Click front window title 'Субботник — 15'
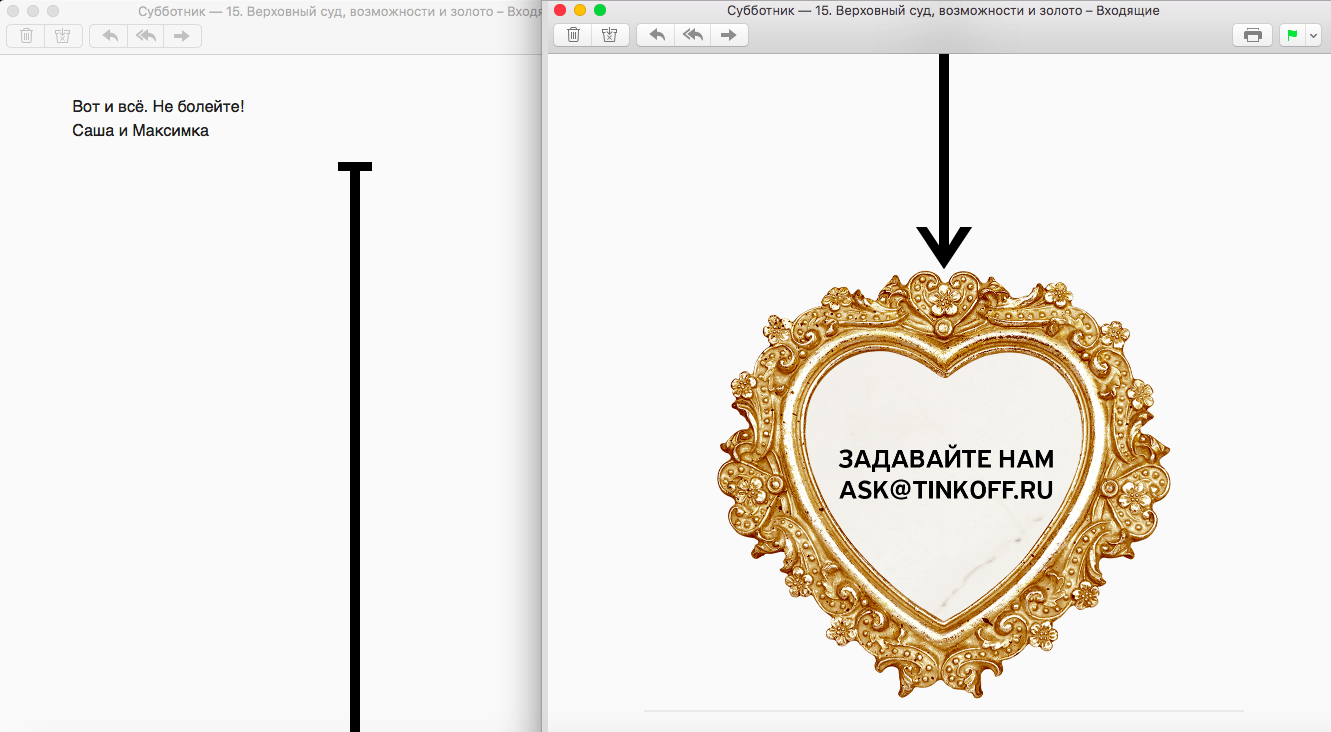 click(945, 10)
